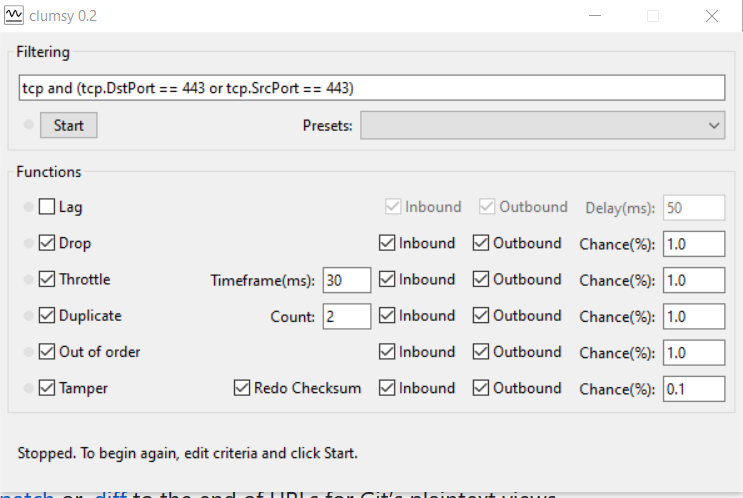Viewport: 743px width, 498px height.
Task: Disable the Out of order checkbox
Action: click(47, 352)
